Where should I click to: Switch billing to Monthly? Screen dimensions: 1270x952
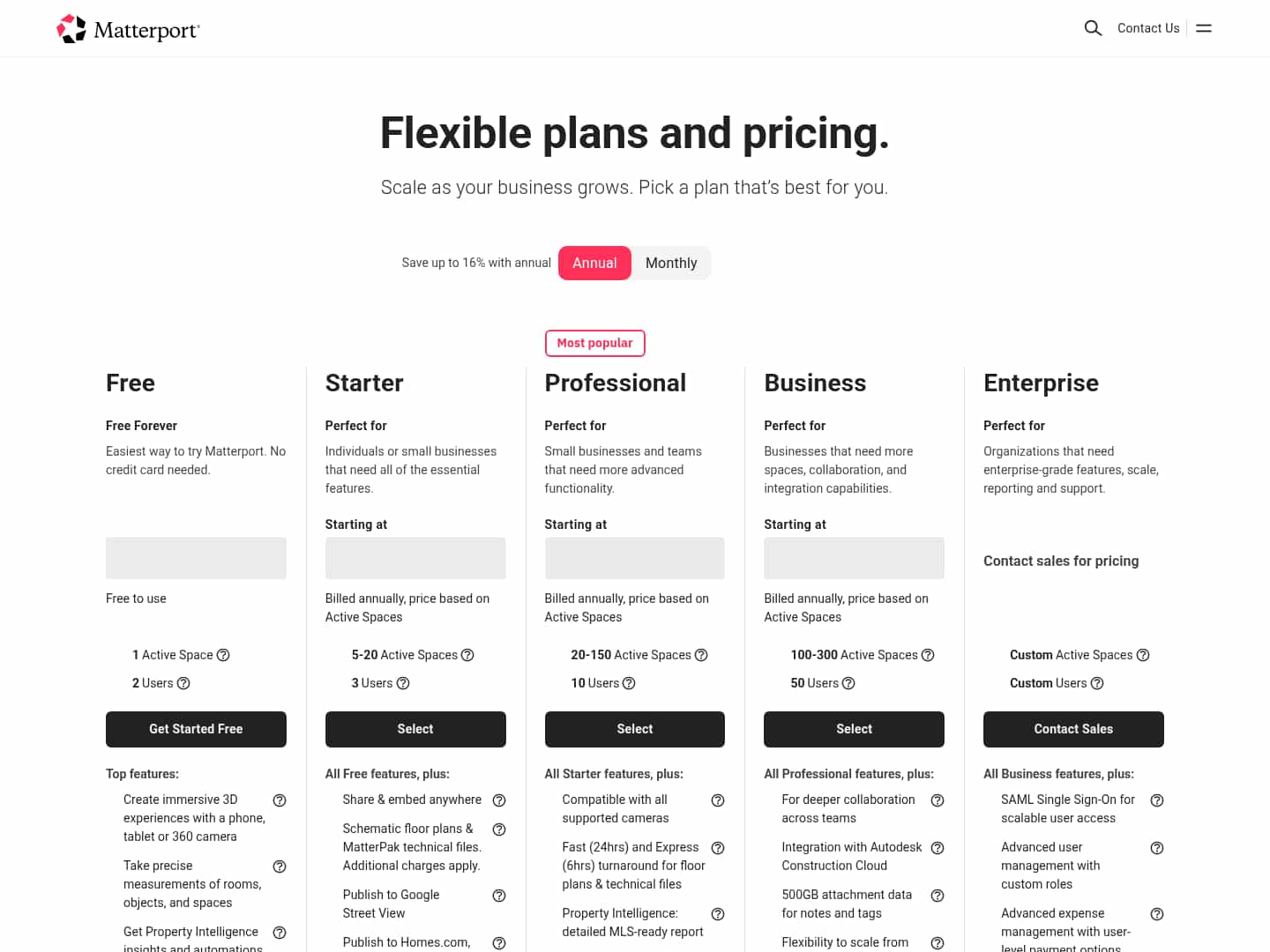pos(671,263)
